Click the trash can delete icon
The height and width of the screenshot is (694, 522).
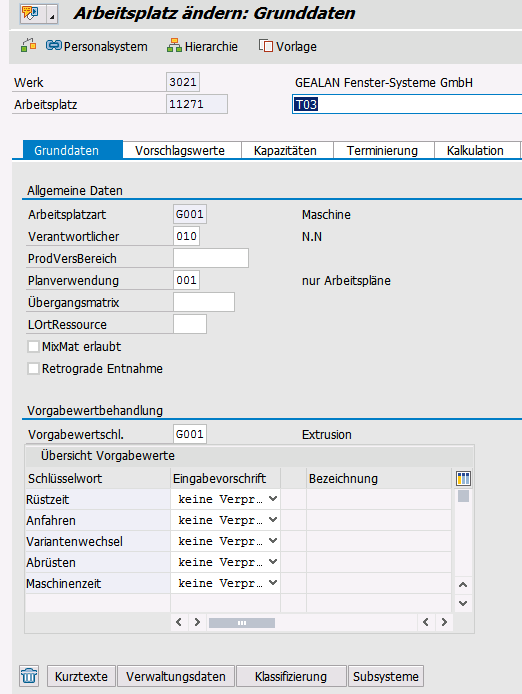(x=29, y=676)
